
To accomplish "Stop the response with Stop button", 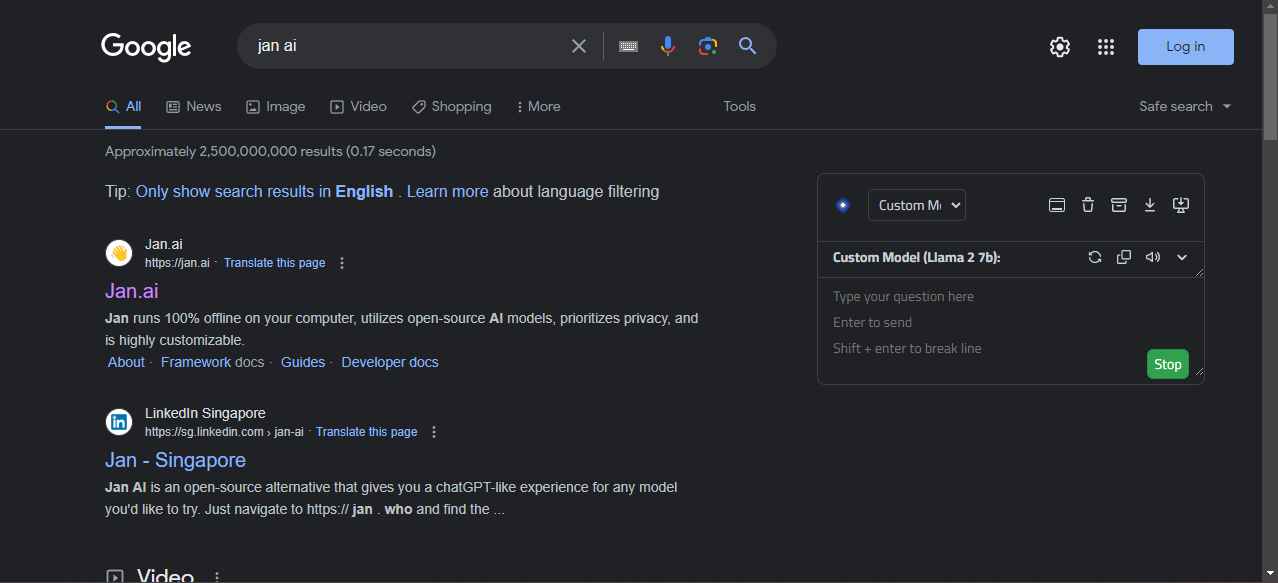I will pos(1168,364).
